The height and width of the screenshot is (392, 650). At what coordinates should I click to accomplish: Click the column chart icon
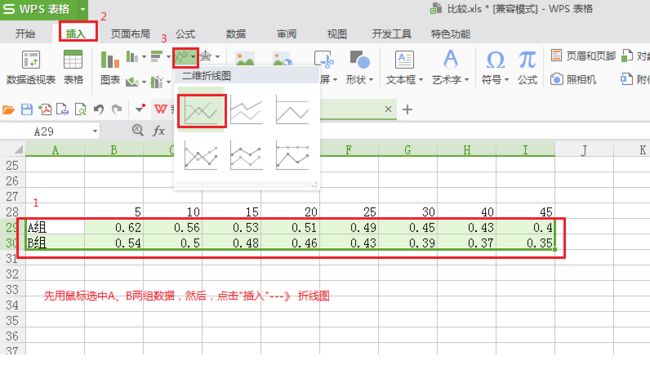click(x=132, y=56)
